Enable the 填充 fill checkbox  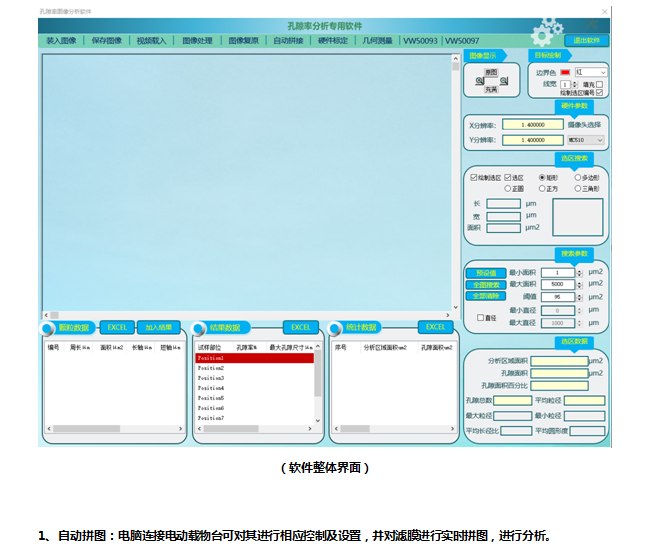(x=599, y=84)
